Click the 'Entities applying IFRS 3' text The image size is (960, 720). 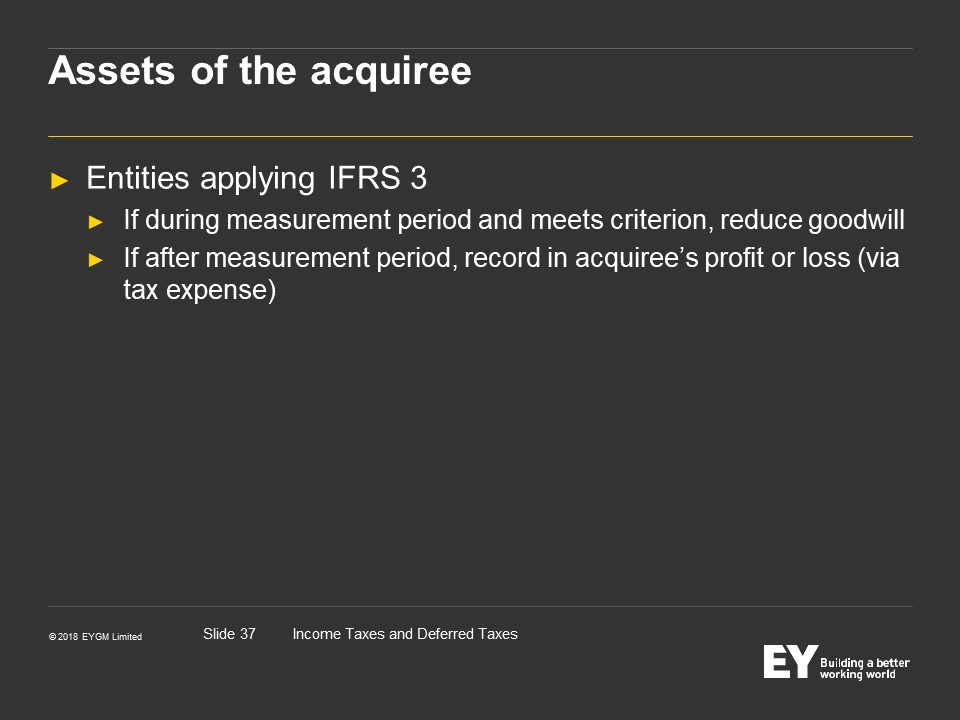point(257,178)
